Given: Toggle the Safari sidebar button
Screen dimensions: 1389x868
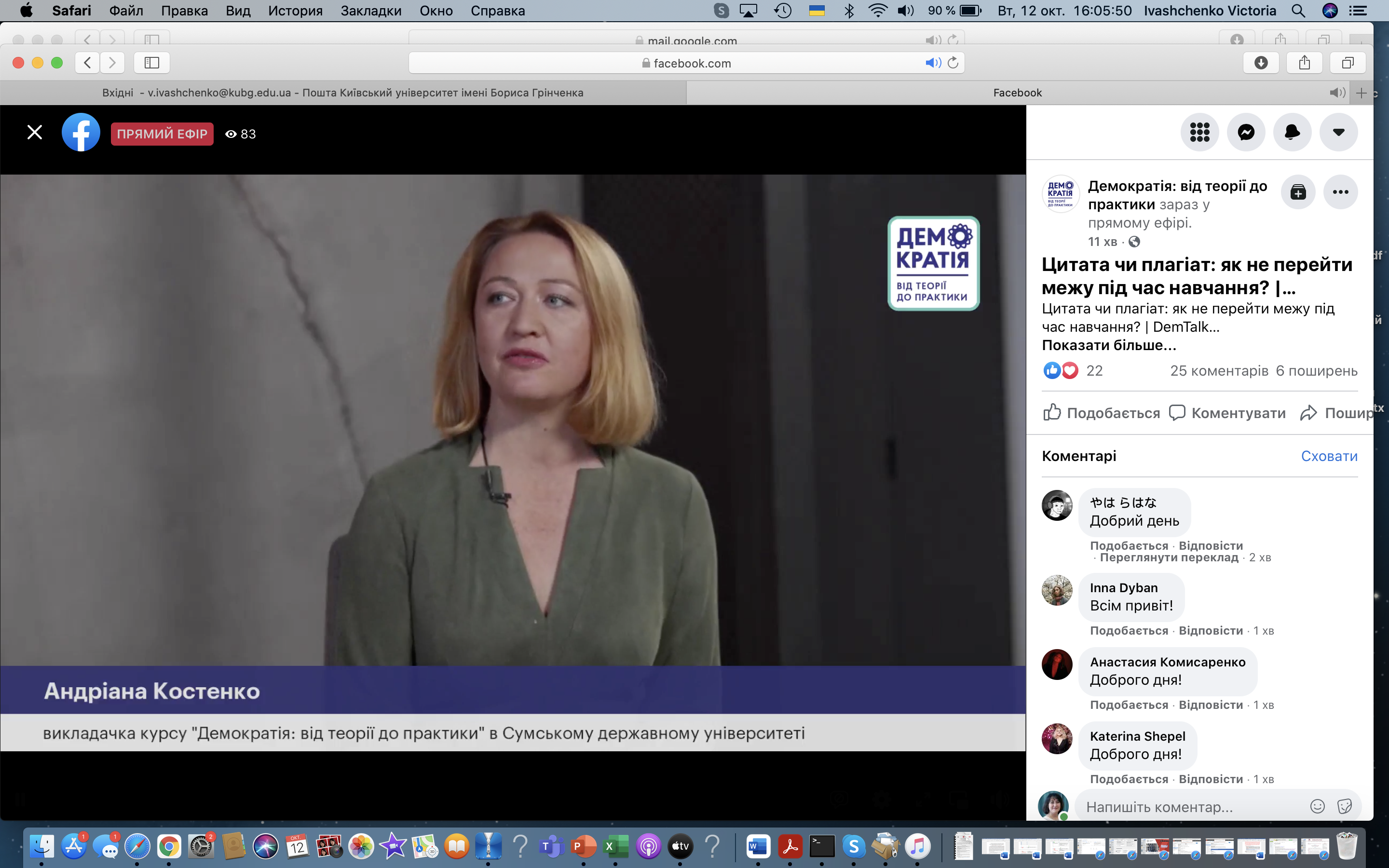Looking at the screenshot, I should [x=151, y=63].
